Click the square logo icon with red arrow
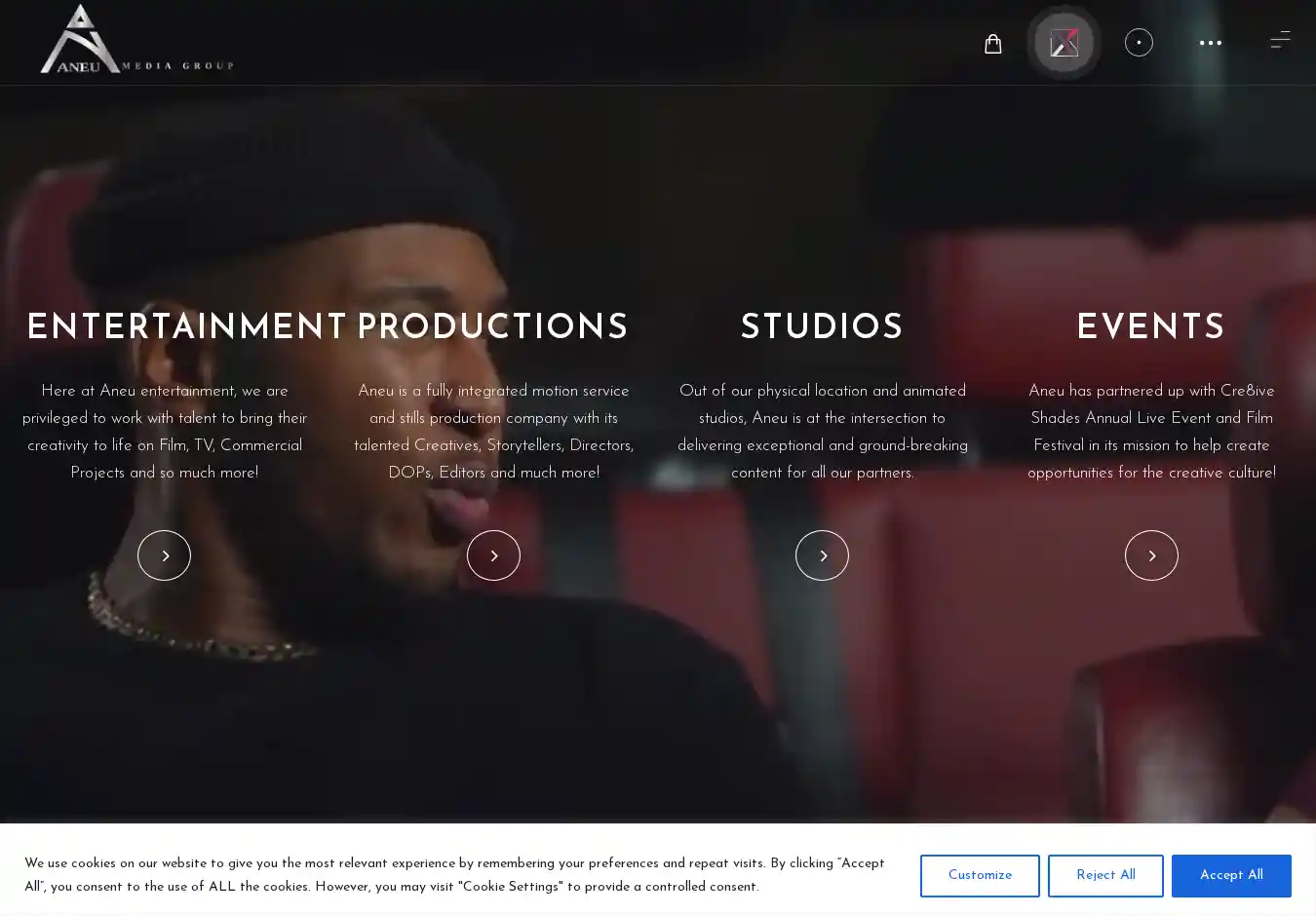Screen dimensions: 1316x916 (x=1064, y=43)
